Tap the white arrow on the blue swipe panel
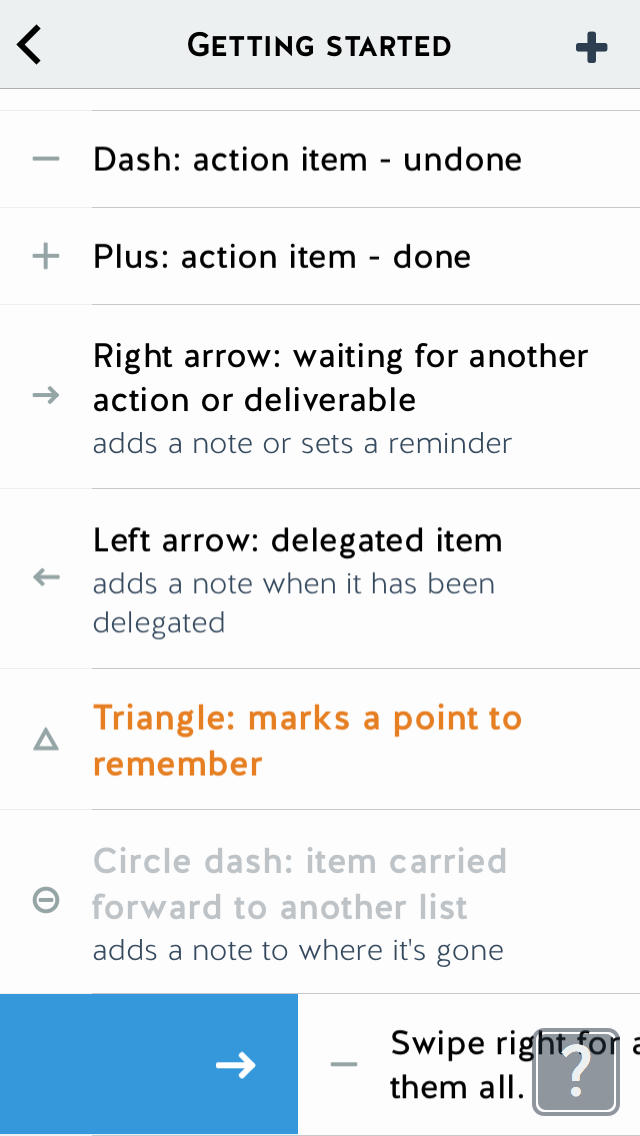The width and height of the screenshot is (640, 1136). 236,1065
